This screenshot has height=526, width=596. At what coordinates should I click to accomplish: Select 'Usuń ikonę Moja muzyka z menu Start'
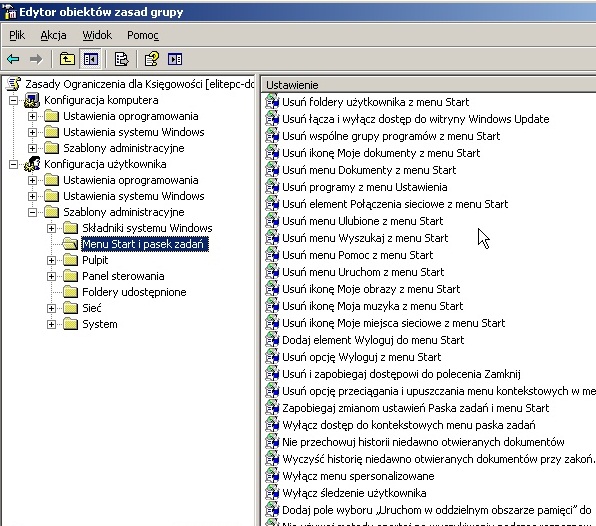[x=372, y=306]
